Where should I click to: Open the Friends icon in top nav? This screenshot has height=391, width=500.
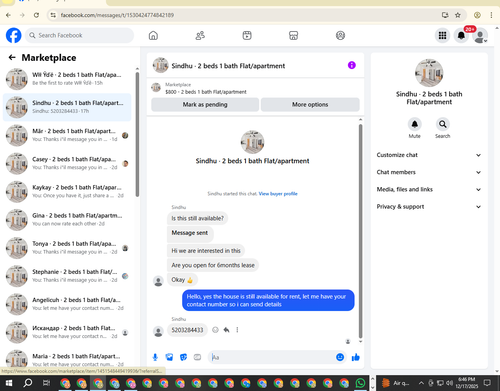(x=200, y=35)
